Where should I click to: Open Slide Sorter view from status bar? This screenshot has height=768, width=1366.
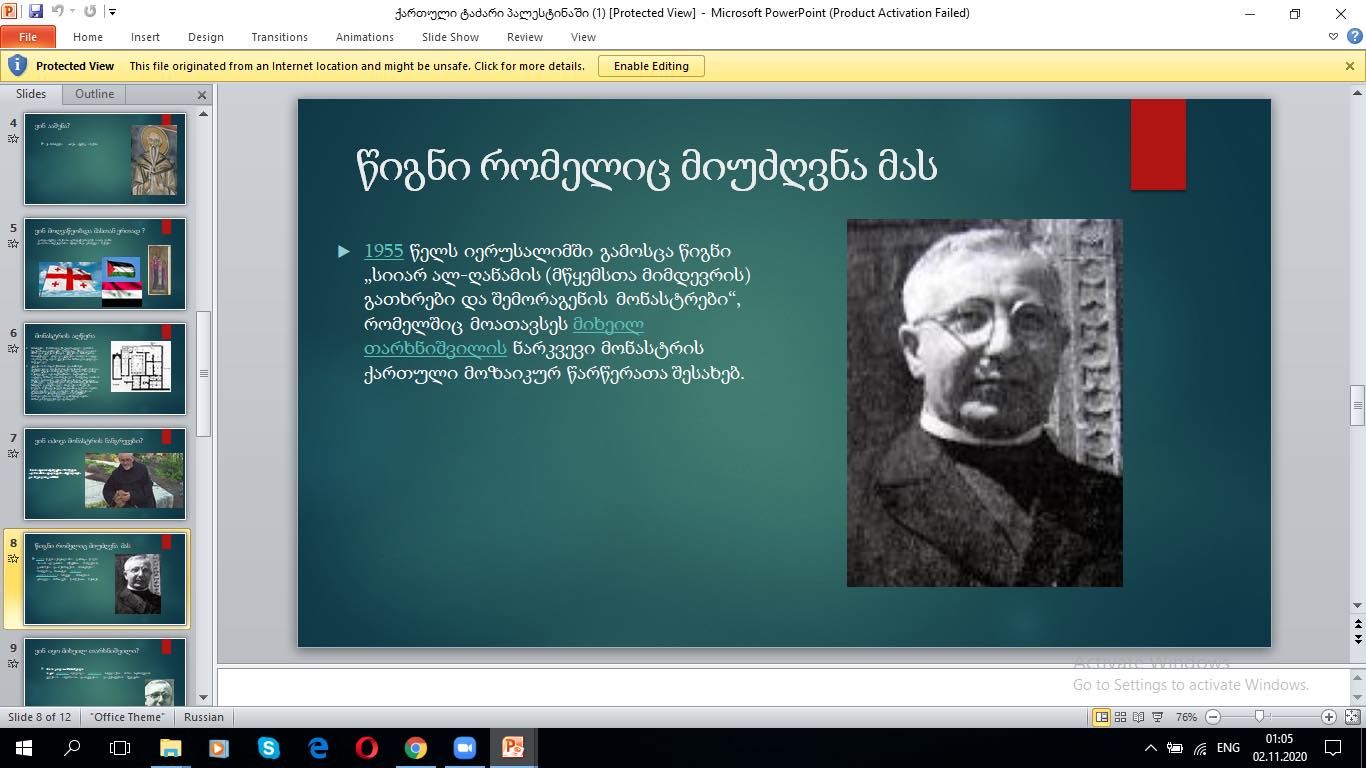pos(1121,717)
